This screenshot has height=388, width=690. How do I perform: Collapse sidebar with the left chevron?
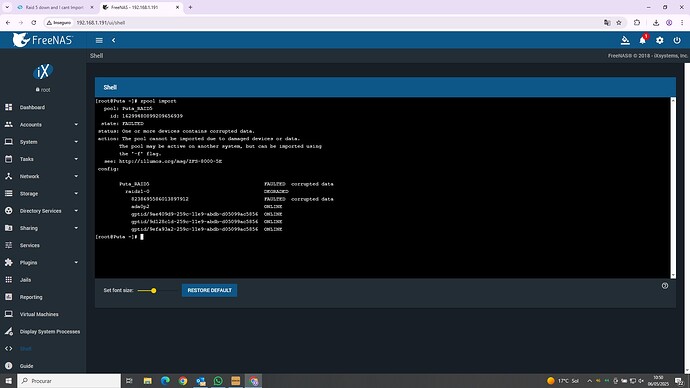(114, 40)
